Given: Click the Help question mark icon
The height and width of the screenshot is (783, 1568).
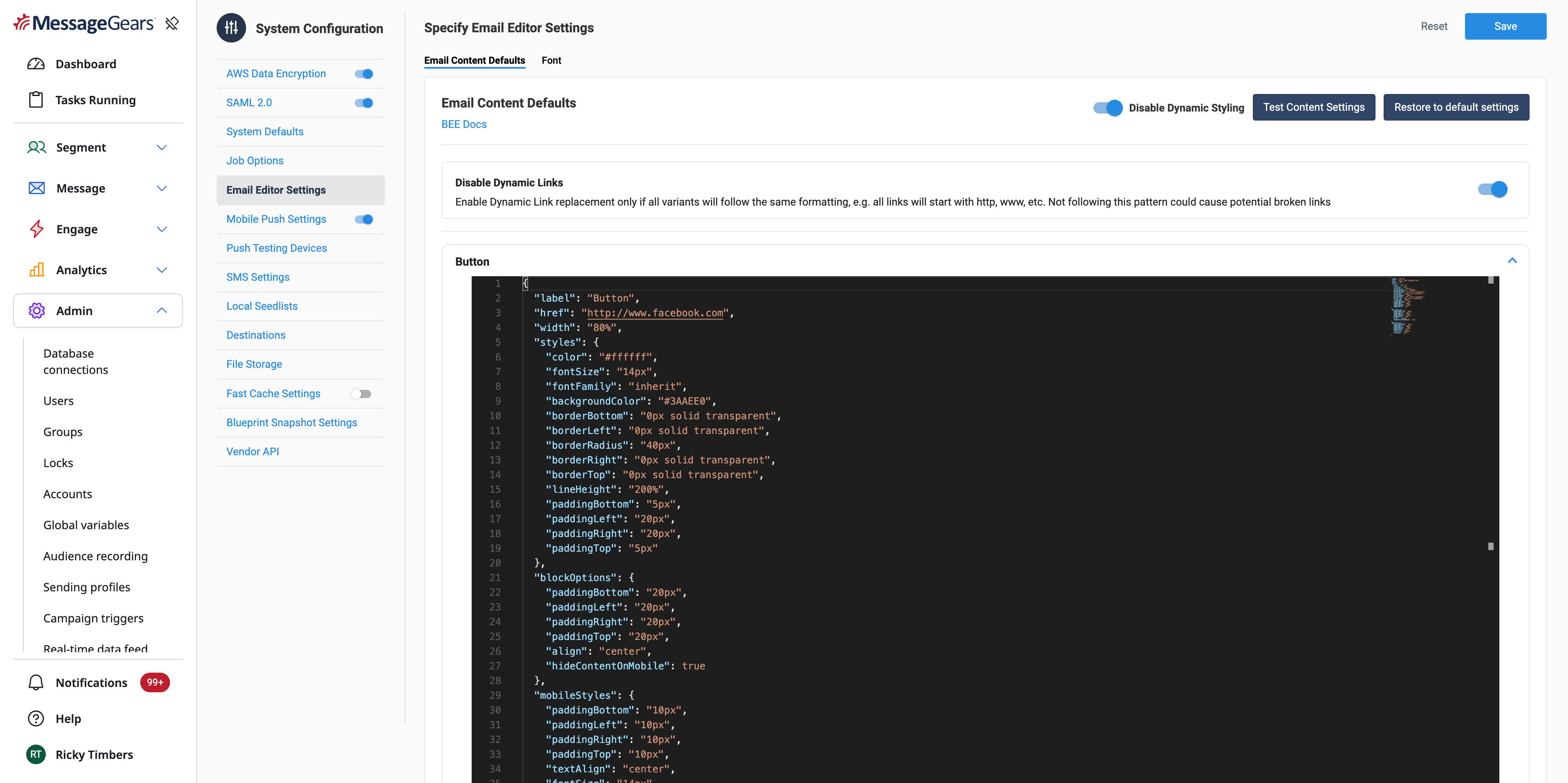Looking at the screenshot, I should coord(36,718).
